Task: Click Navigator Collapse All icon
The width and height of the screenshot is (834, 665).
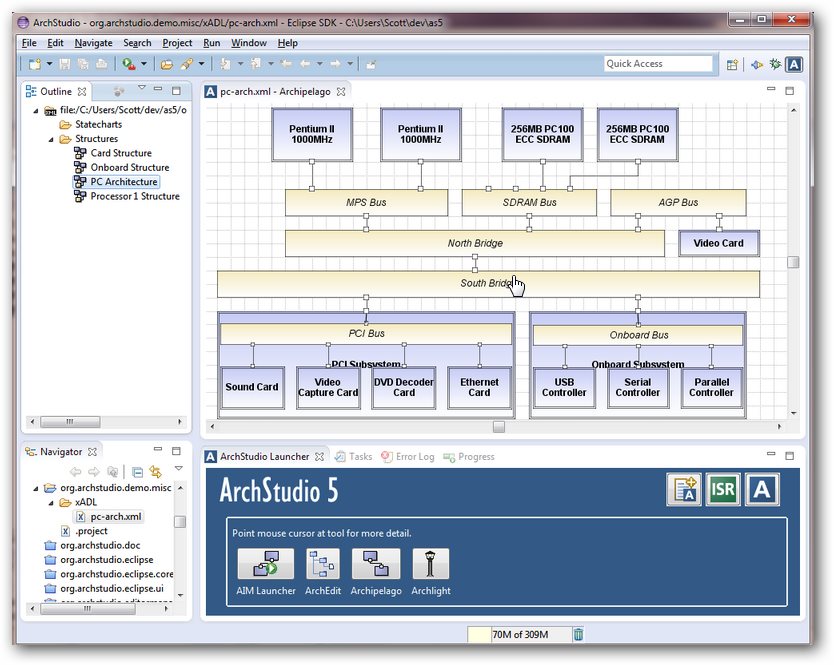Action: pos(137,472)
